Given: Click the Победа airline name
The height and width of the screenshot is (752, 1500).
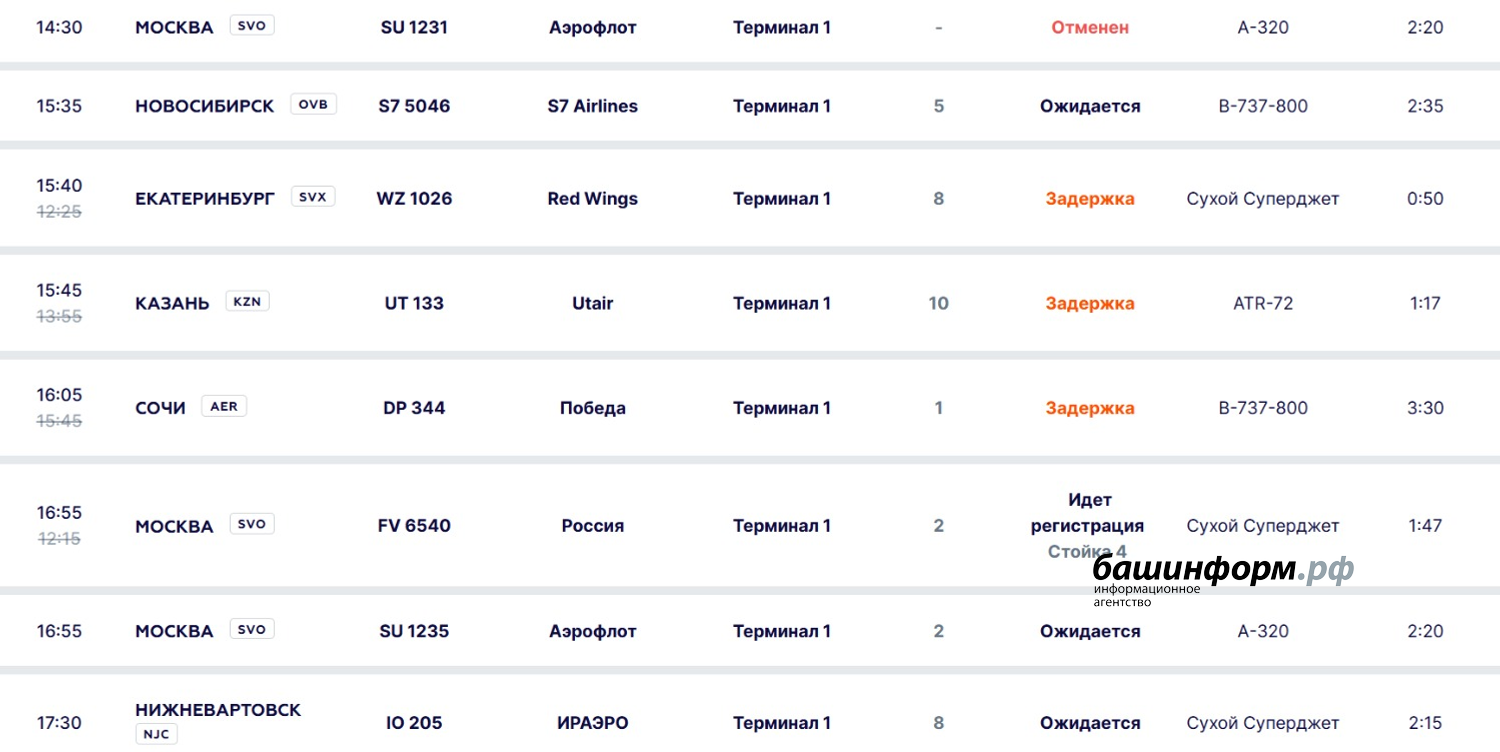Looking at the screenshot, I should pos(592,408).
